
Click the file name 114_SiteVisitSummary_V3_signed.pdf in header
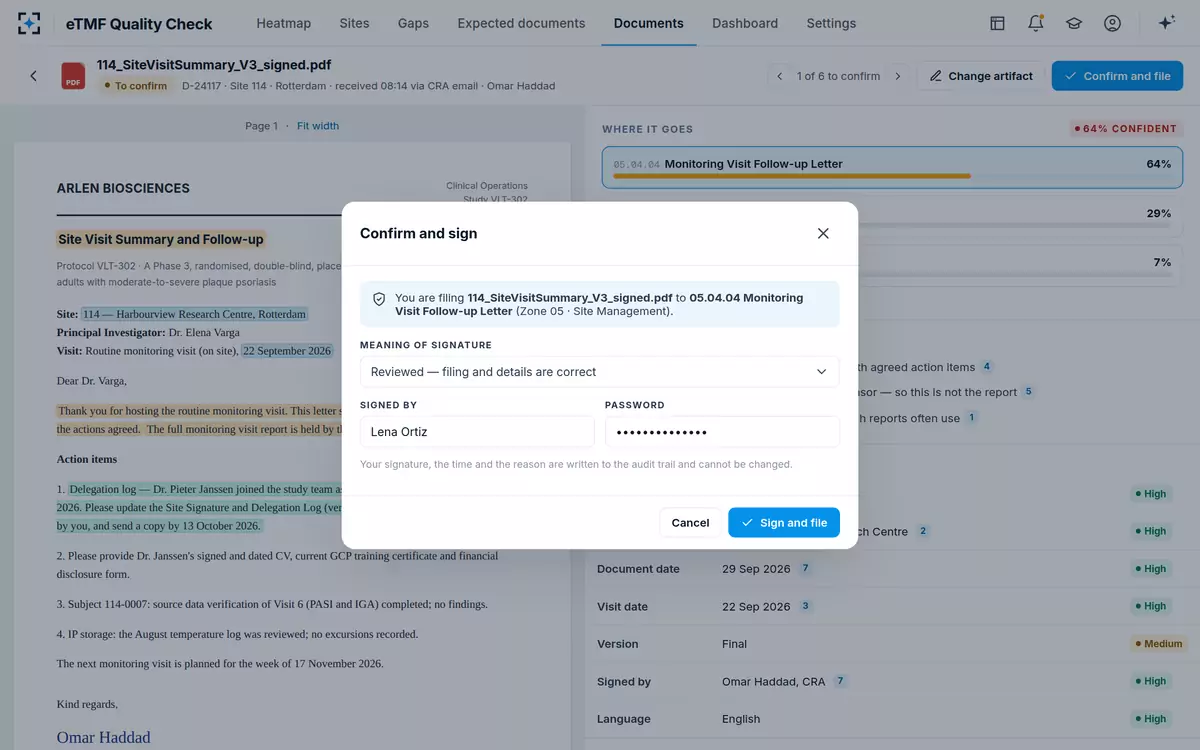[x=214, y=65]
